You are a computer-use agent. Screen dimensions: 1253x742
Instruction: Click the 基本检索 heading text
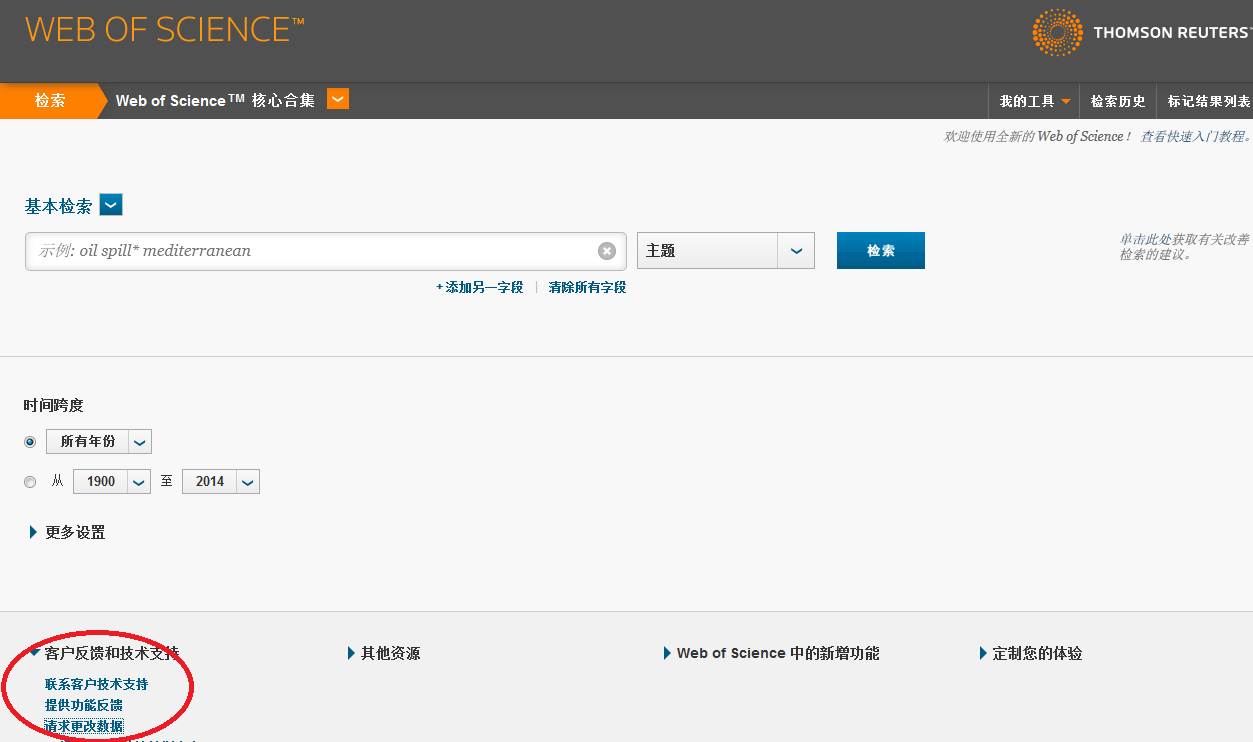pos(58,206)
